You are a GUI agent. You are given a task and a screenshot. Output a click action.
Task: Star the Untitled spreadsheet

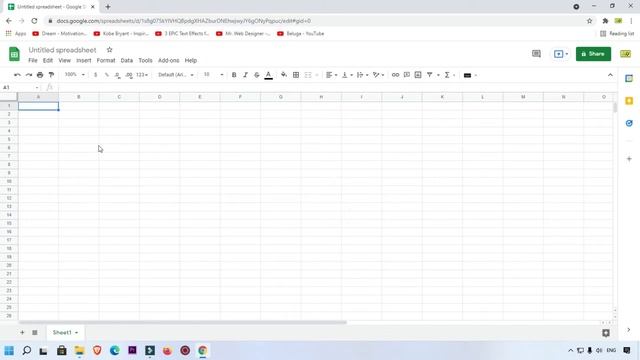click(x=109, y=50)
